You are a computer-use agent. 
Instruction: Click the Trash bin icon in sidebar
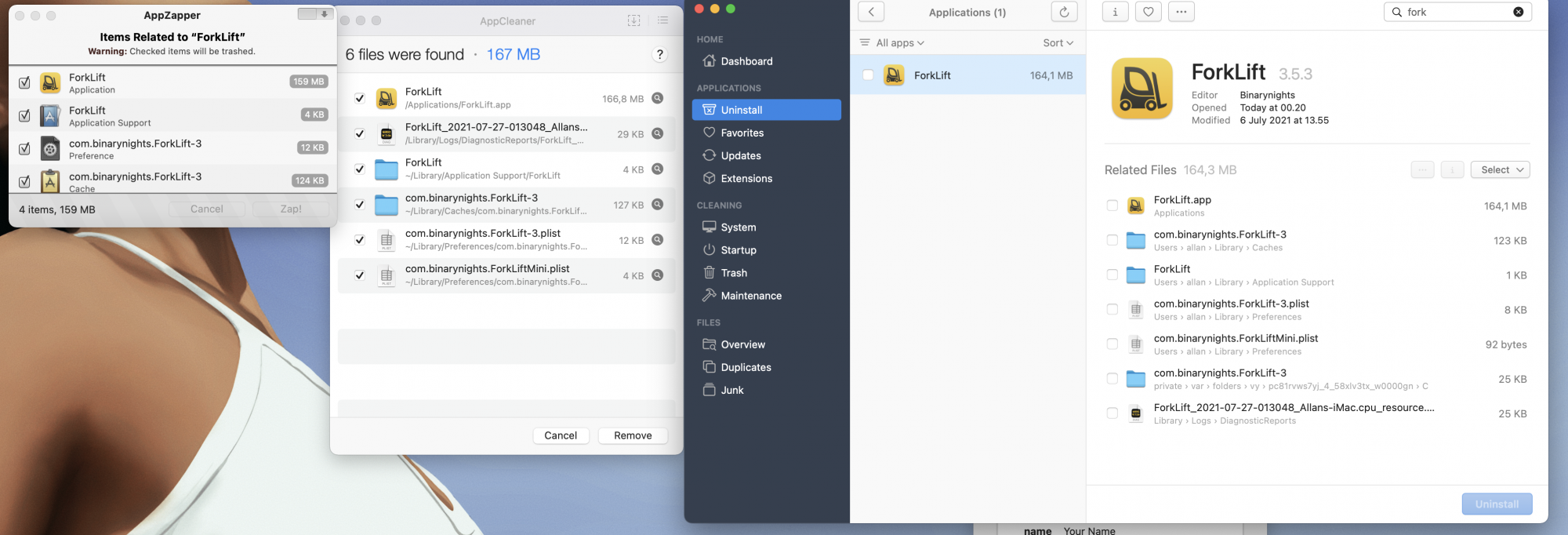[709, 272]
